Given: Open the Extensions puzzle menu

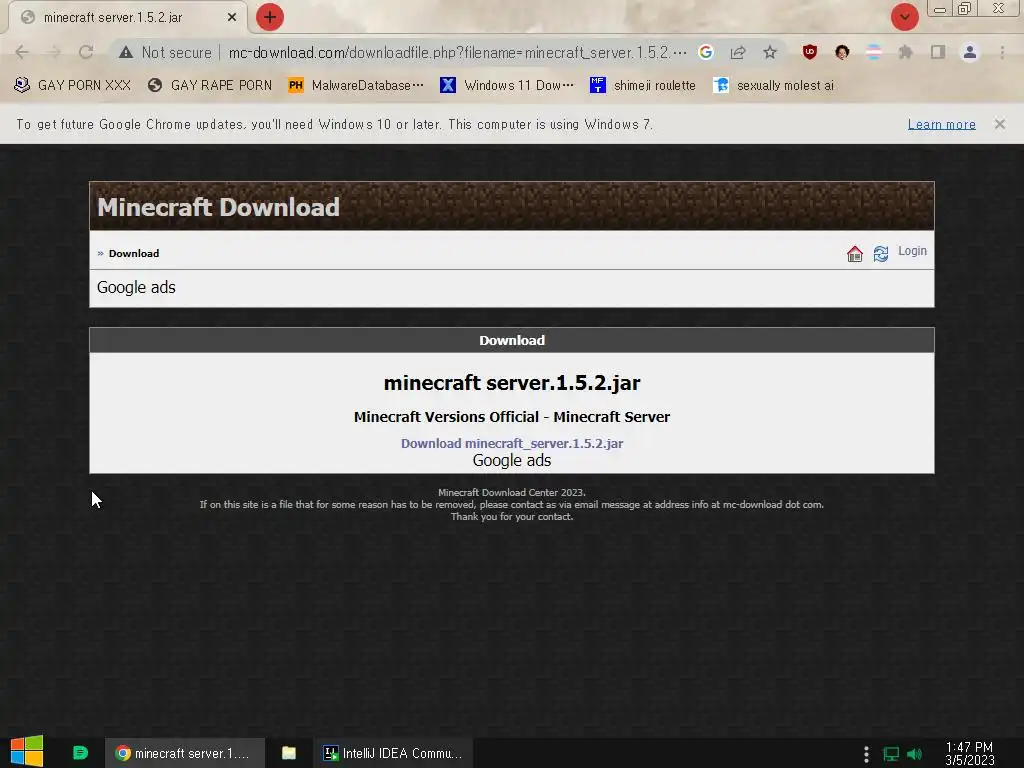Looking at the screenshot, I should (x=905, y=52).
